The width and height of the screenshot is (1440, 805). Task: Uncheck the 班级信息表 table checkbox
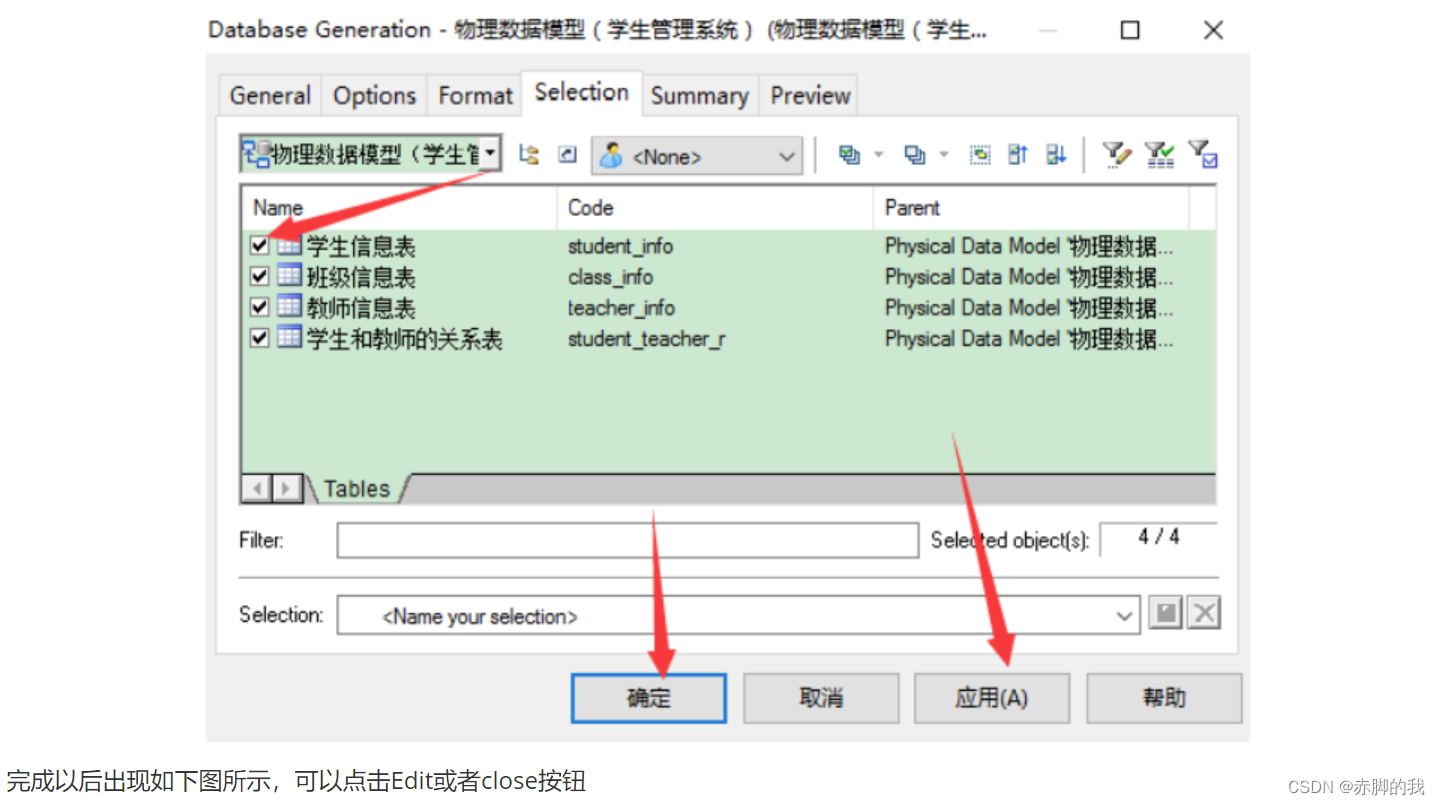(259, 276)
